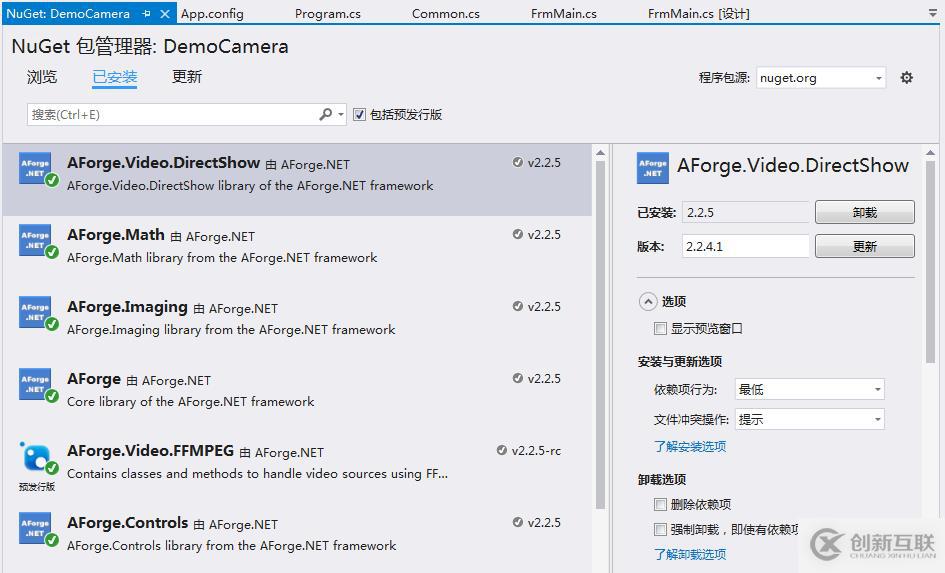Click the AForge.Imaging package icon
Screen dimensions: 945x573
point(39,313)
